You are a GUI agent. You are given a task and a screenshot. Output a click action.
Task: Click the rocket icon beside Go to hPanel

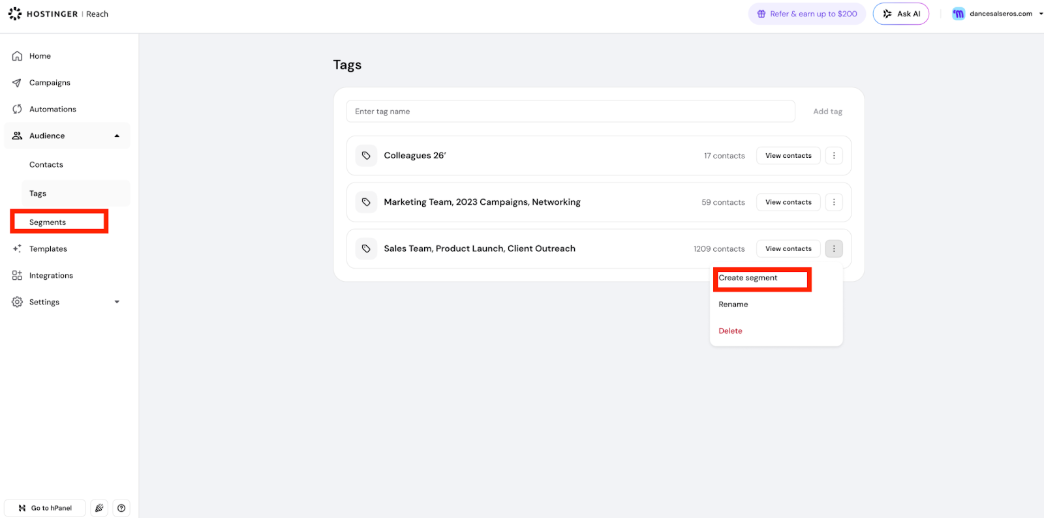pos(99,508)
